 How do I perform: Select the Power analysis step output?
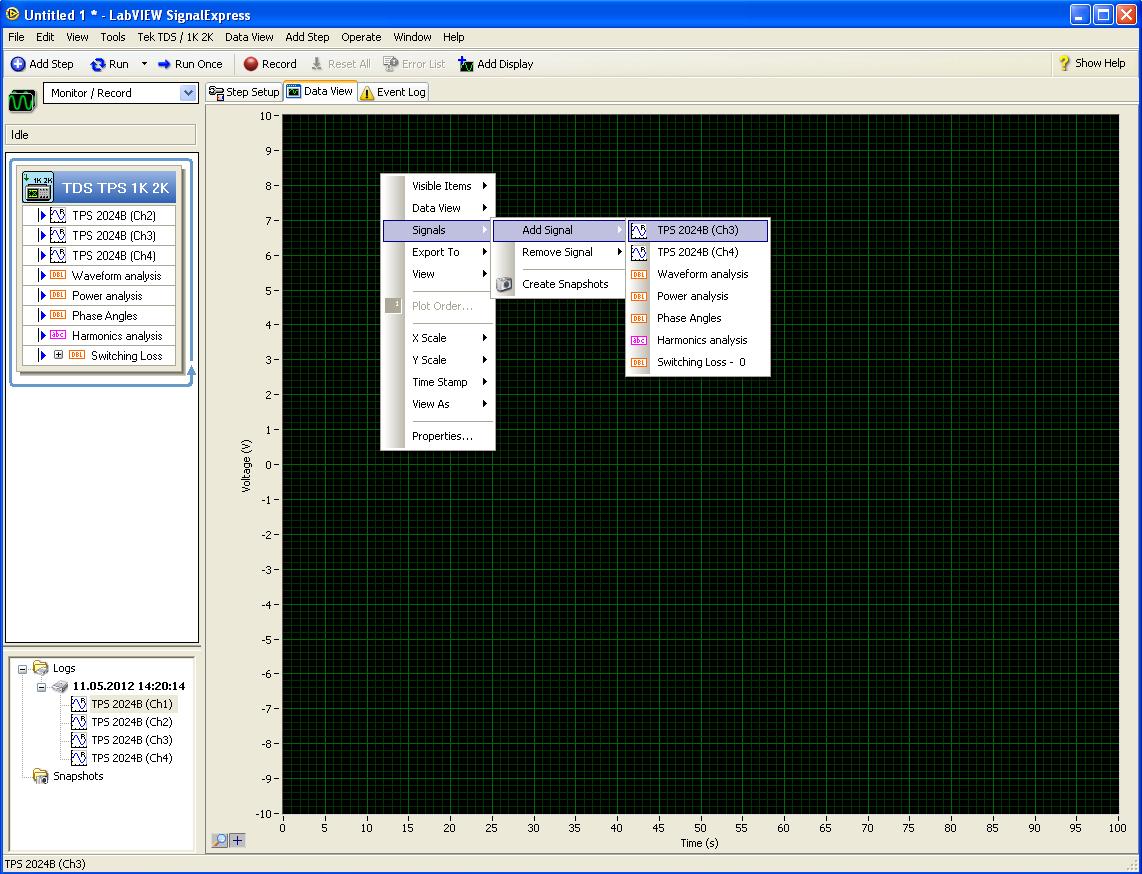coord(99,296)
